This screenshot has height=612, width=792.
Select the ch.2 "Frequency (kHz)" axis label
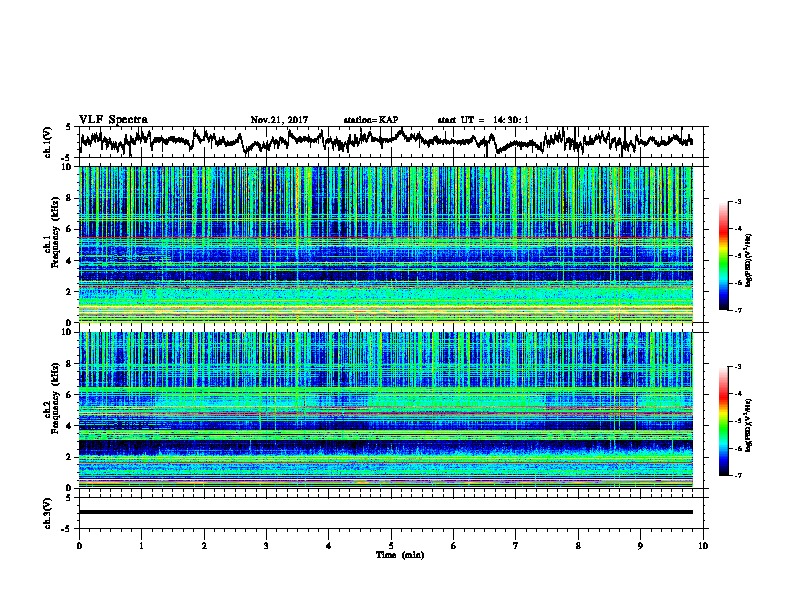coord(55,398)
